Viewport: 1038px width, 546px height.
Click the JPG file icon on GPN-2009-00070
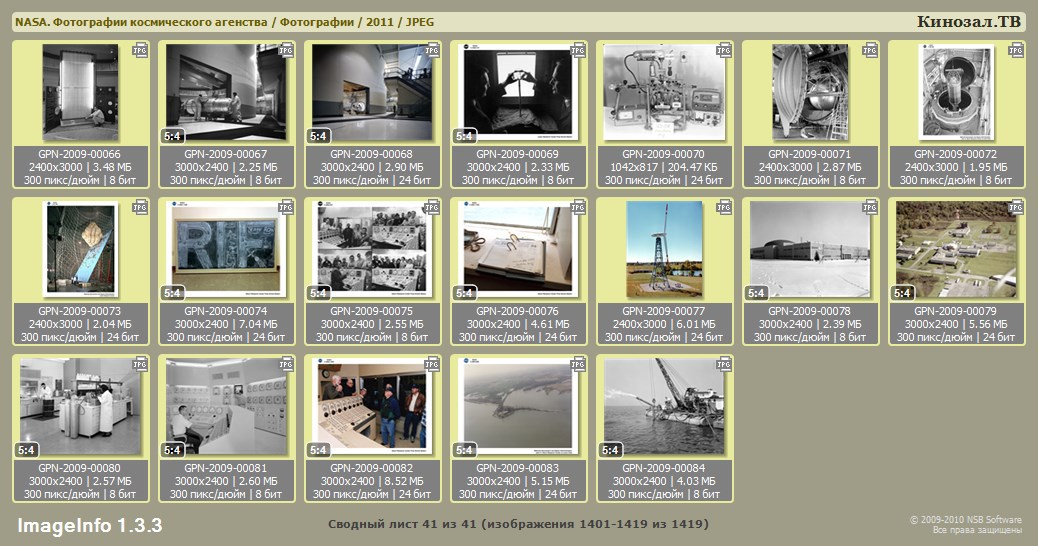[723, 49]
